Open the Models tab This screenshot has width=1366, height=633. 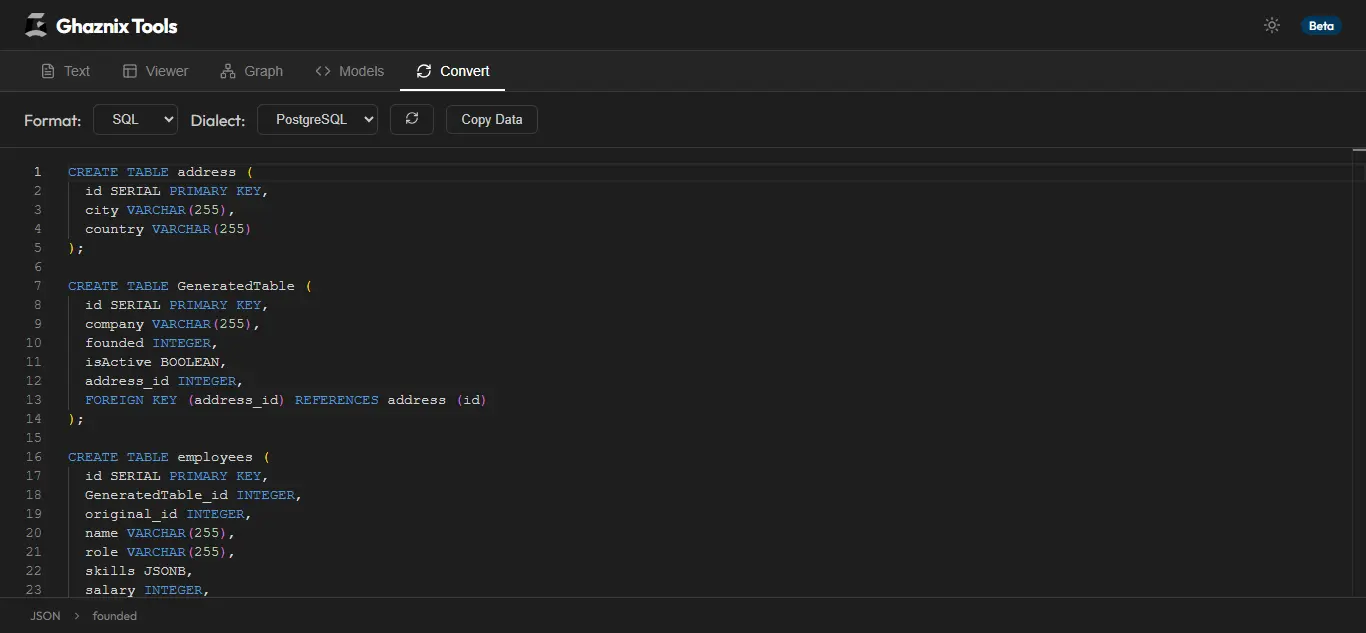click(349, 71)
